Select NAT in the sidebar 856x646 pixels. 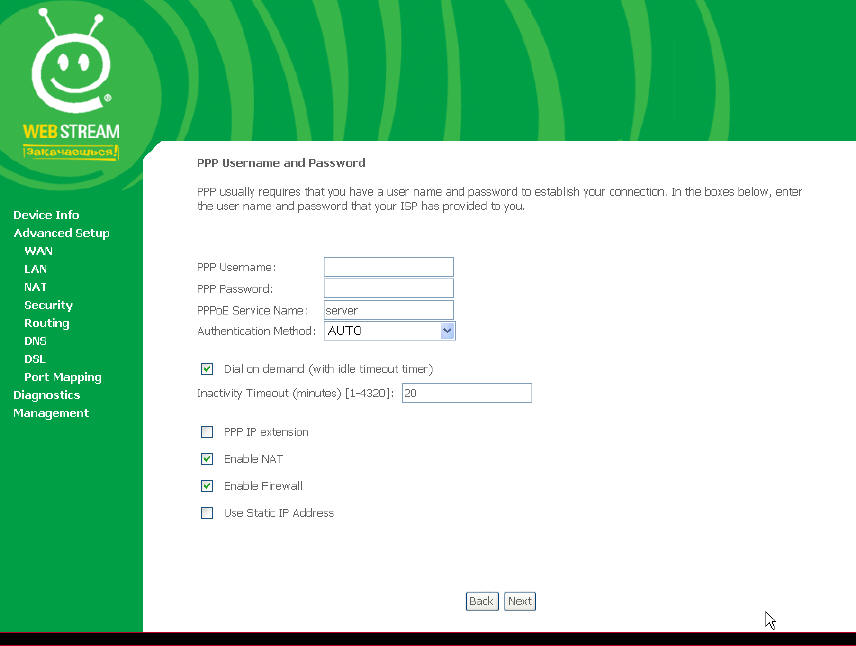tap(35, 287)
